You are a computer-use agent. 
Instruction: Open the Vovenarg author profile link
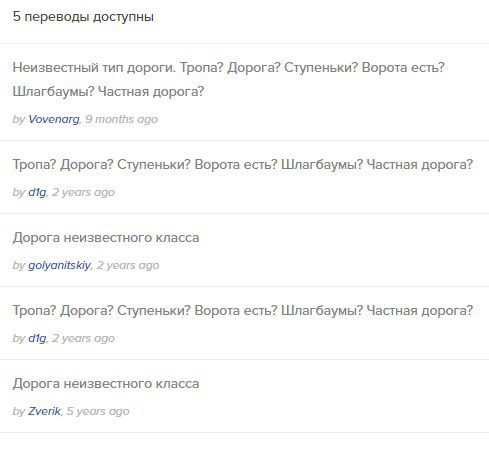click(x=54, y=119)
